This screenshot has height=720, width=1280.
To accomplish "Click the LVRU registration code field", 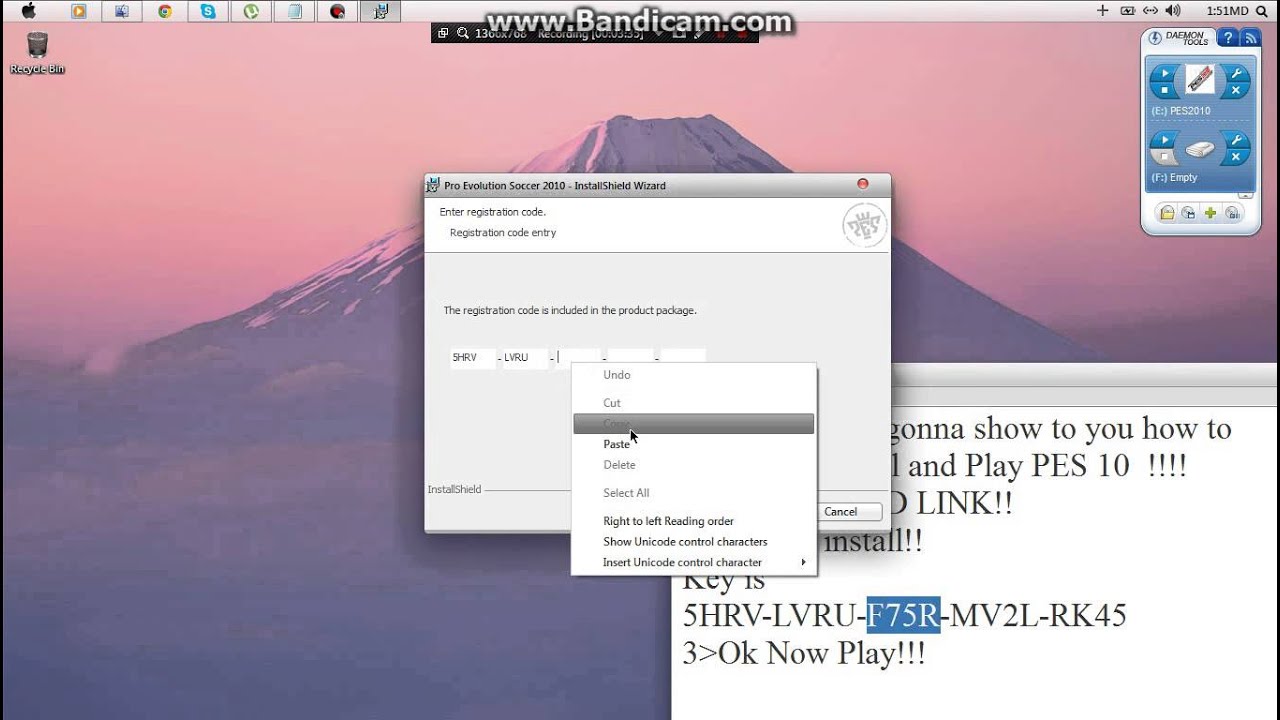I will point(525,357).
